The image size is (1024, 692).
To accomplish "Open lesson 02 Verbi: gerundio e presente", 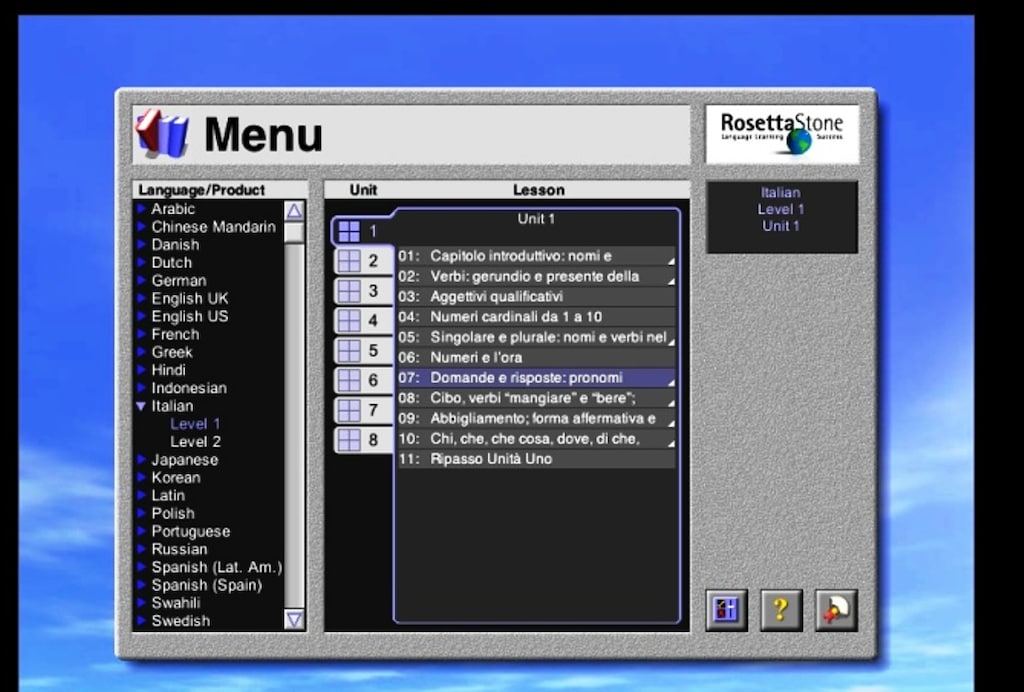I will click(x=536, y=276).
